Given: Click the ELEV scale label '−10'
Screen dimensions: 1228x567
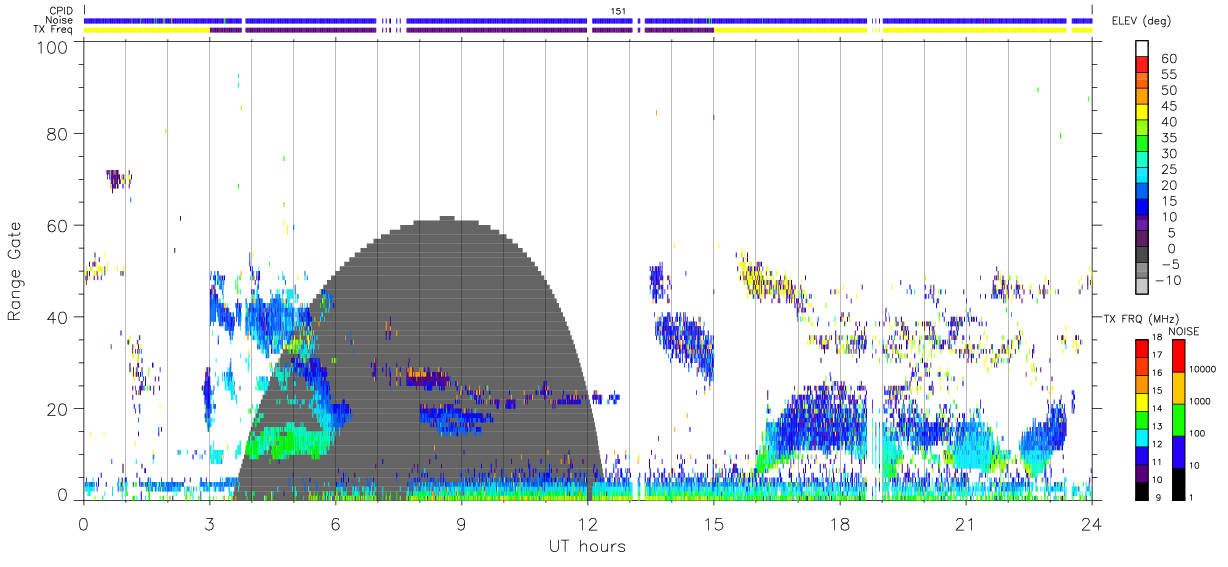Looking at the screenshot, I should pyautogui.click(x=1170, y=281).
